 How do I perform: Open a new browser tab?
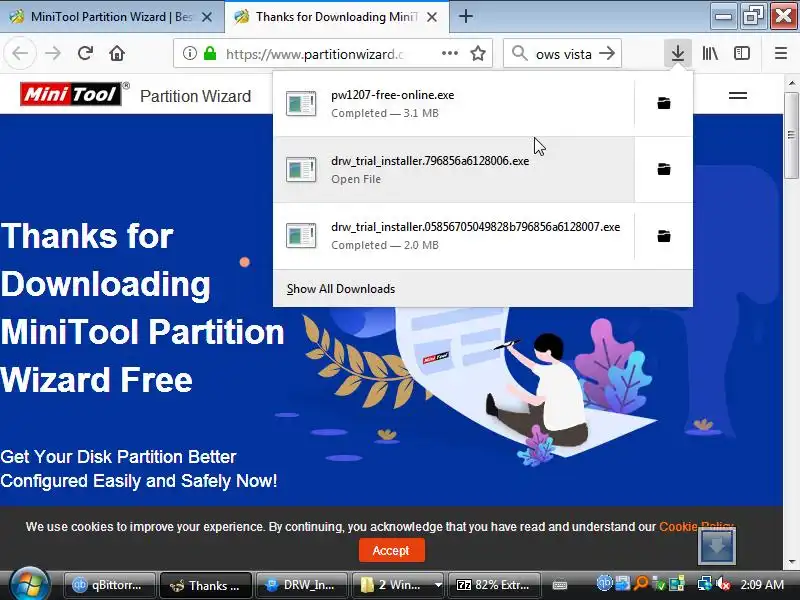coord(465,16)
